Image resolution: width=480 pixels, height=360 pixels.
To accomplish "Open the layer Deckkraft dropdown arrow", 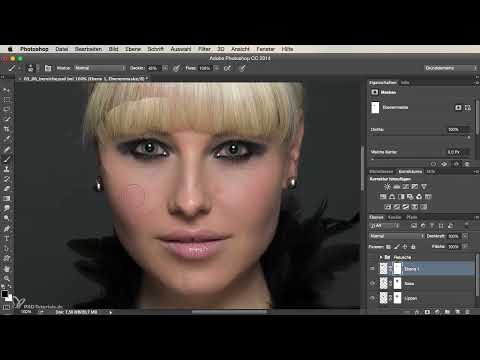I will tap(465, 236).
